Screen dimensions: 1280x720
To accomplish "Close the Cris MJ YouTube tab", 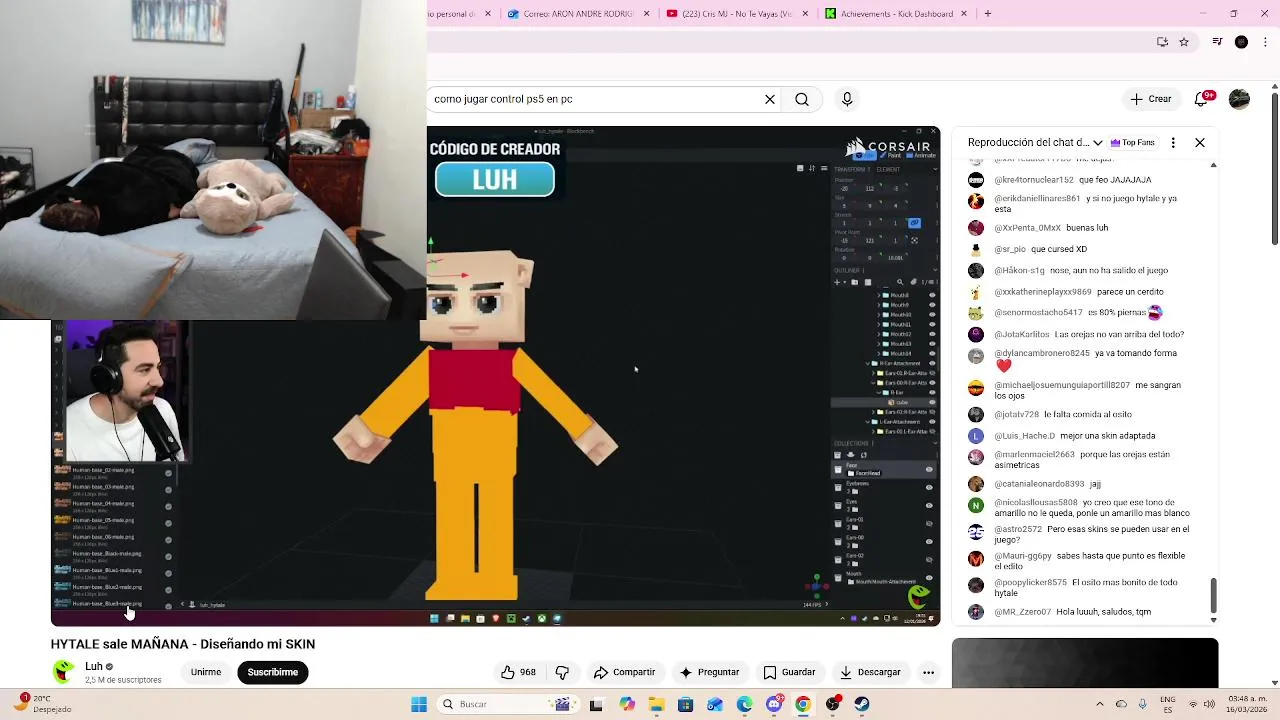I will [x=806, y=14].
